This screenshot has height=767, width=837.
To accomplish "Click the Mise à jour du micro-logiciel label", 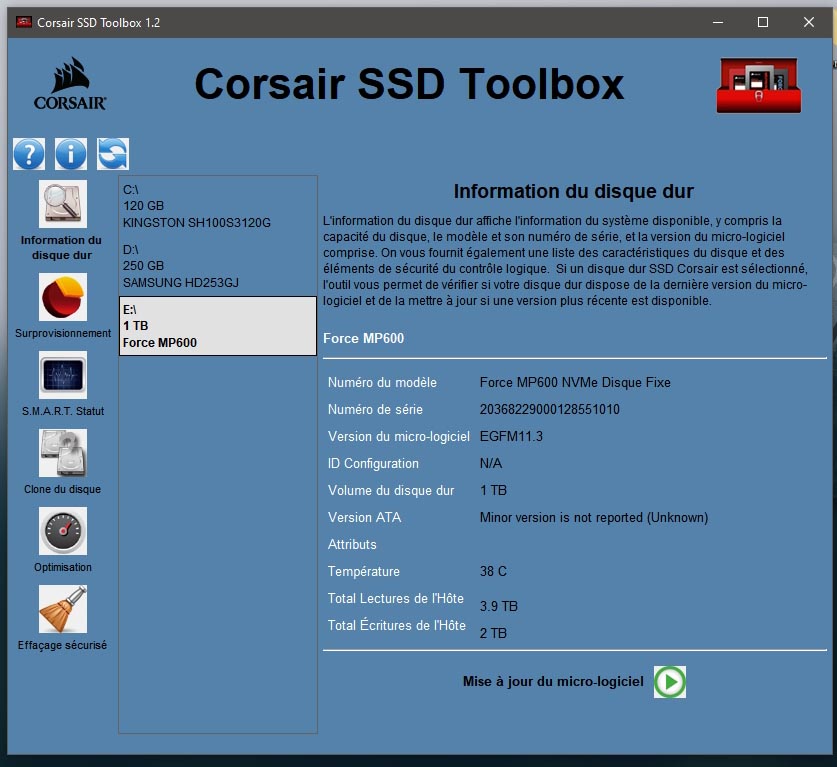I will click(553, 682).
